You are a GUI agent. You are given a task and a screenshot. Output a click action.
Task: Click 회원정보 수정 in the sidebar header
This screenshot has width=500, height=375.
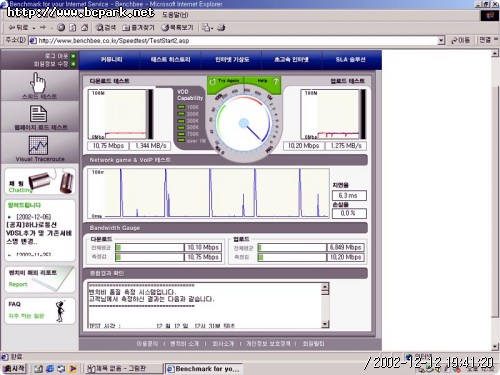(51, 63)
